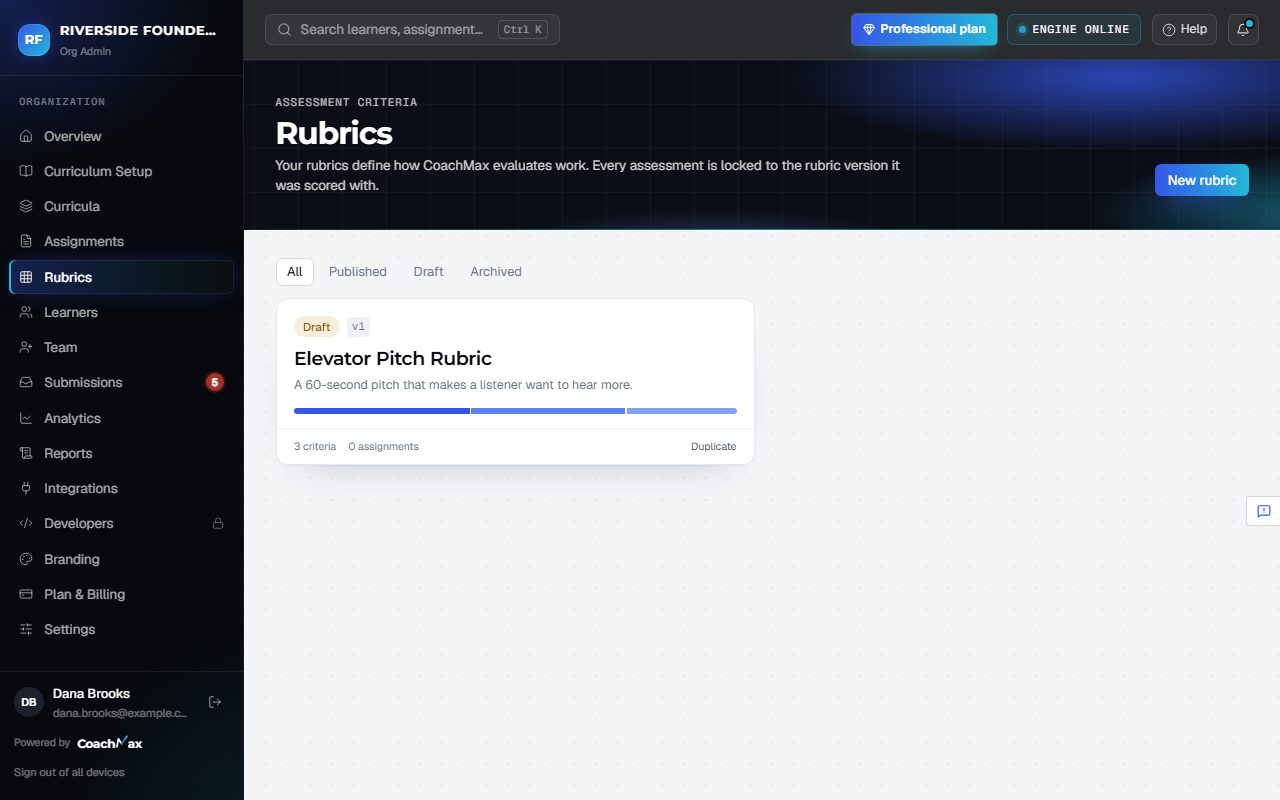Click the Settings sliders icon

(26, 629)
